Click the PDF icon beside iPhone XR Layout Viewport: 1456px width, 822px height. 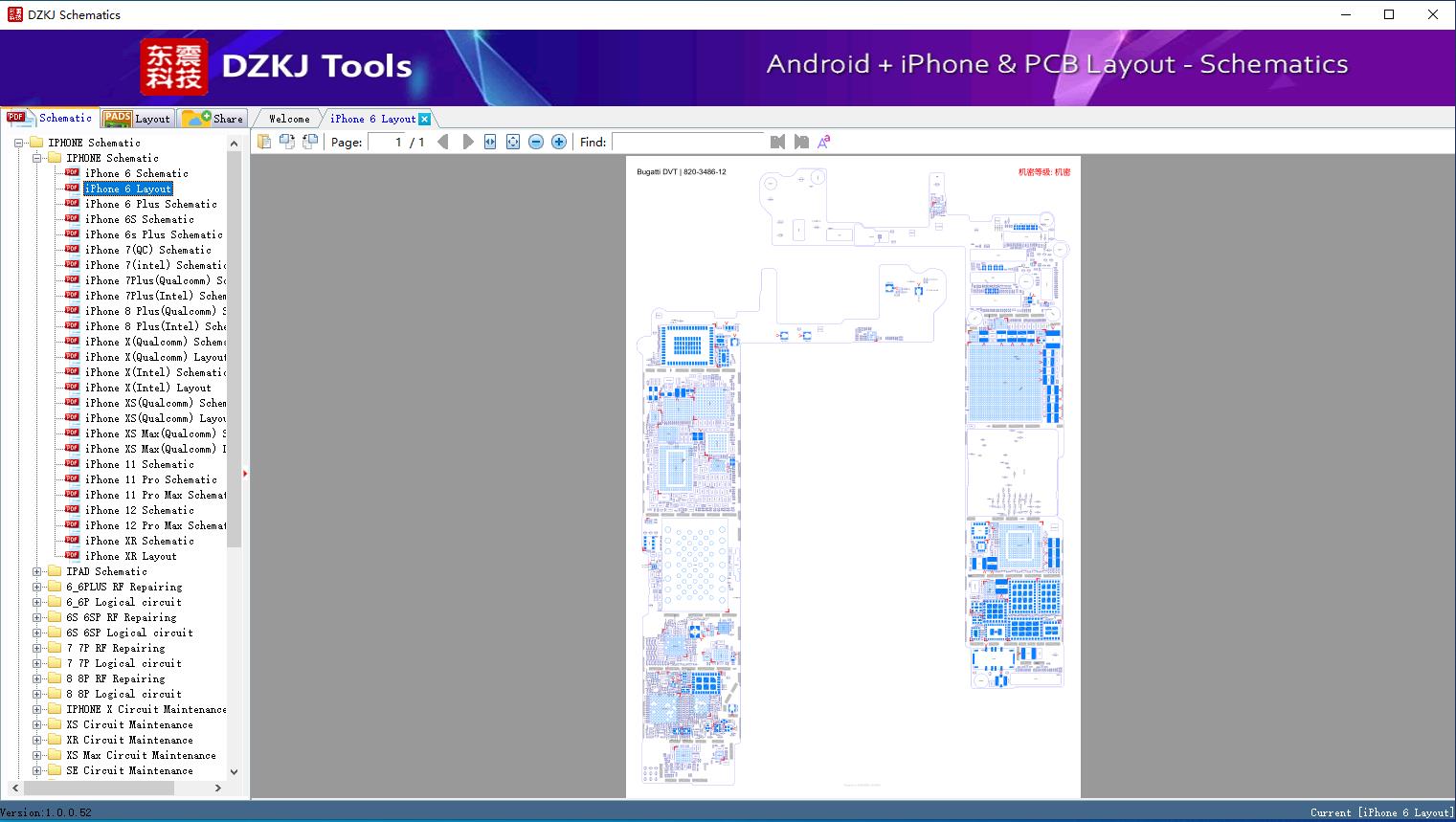(x=72, y=556)
